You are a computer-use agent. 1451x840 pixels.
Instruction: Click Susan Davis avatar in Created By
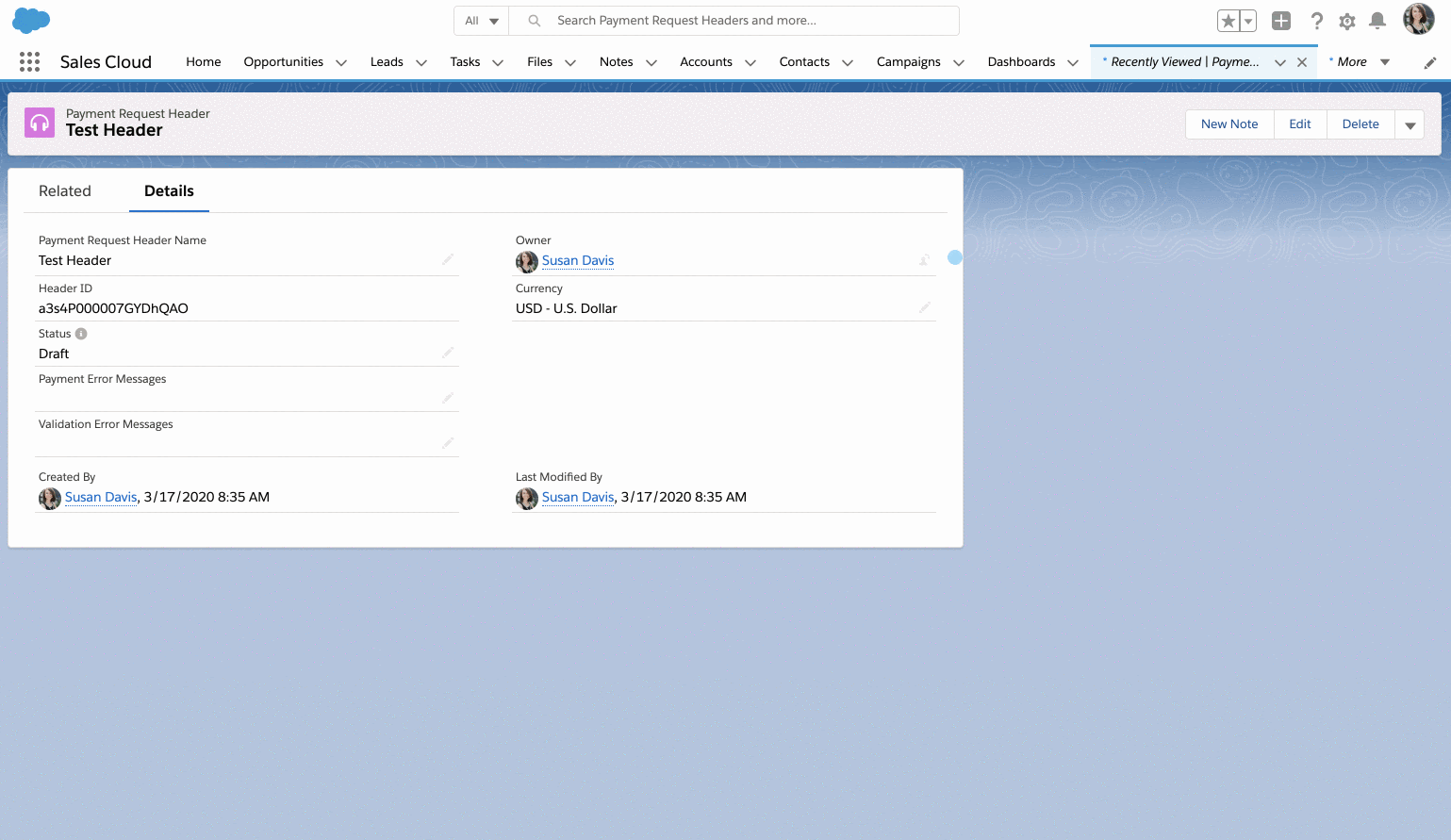pyautogui.click(x=50, y=498)
